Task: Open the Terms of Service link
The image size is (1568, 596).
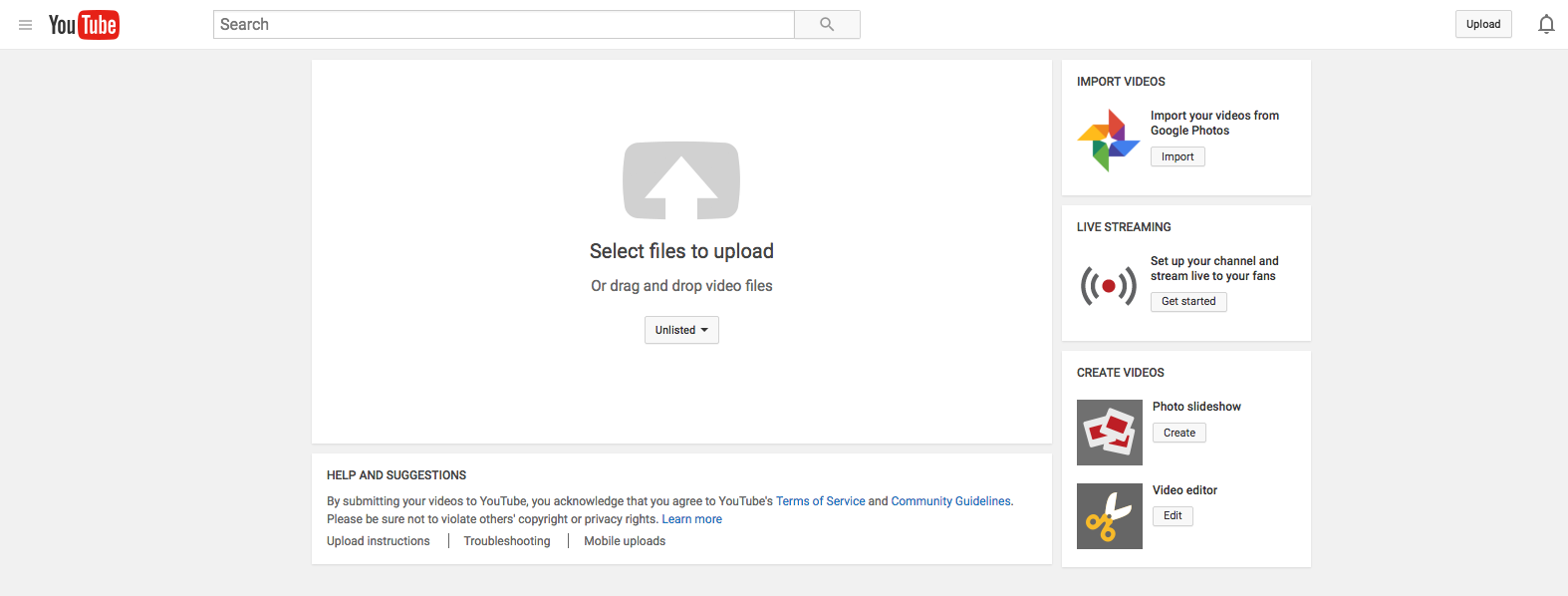Action: (821, 501)
